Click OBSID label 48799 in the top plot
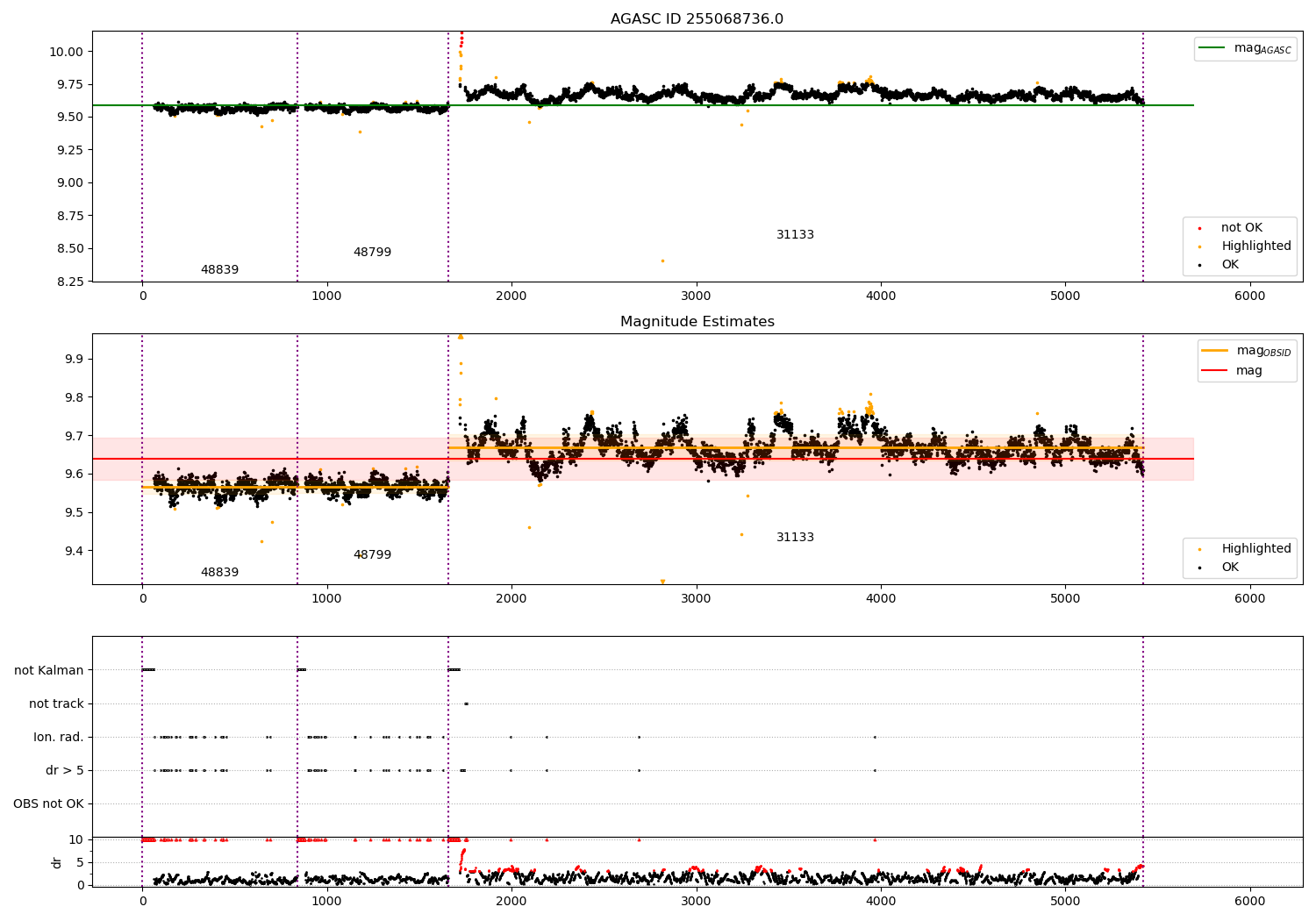 [372, 253]
